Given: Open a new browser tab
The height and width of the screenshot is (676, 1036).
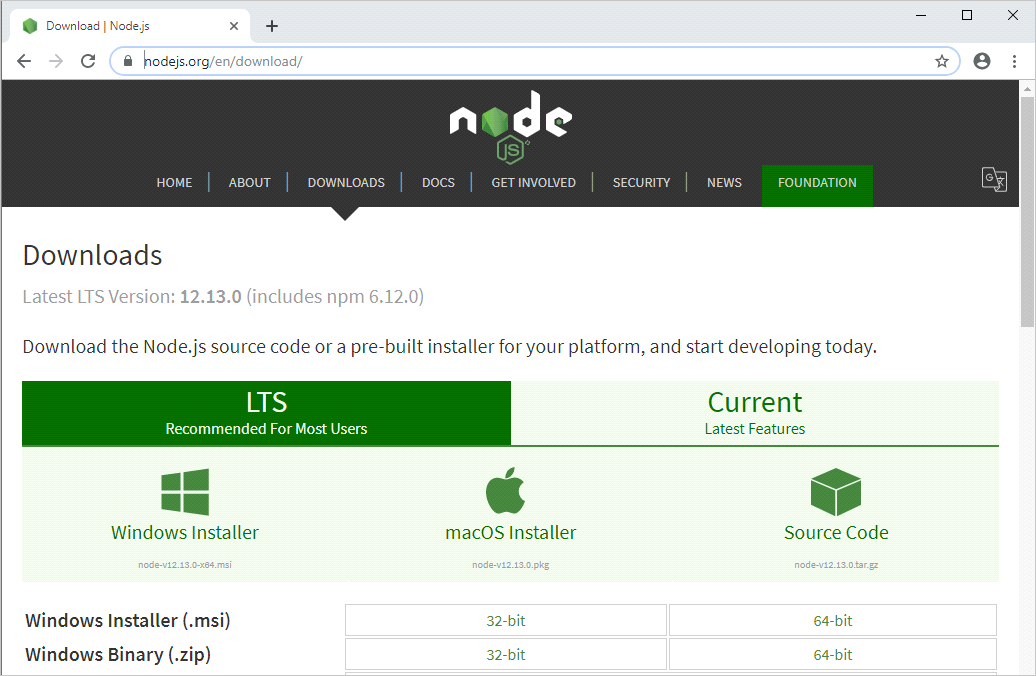Looking at the screenshot, I should click(x=271, y=25).
